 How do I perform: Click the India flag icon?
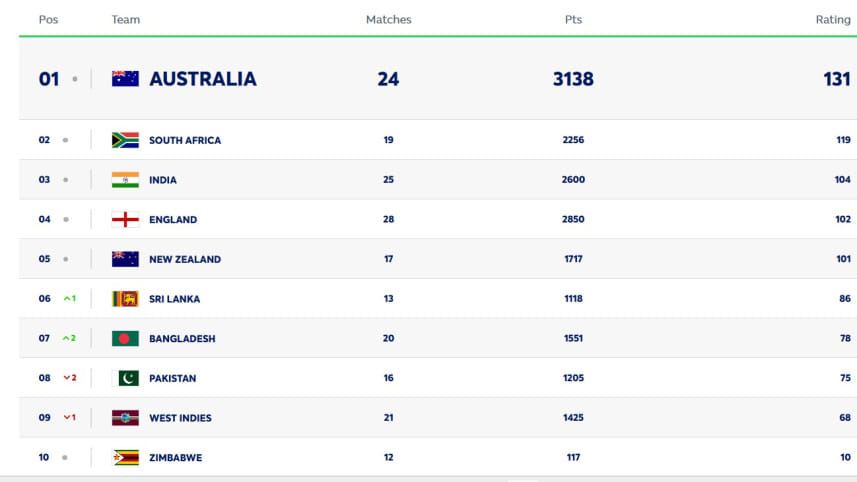[125, 180]
